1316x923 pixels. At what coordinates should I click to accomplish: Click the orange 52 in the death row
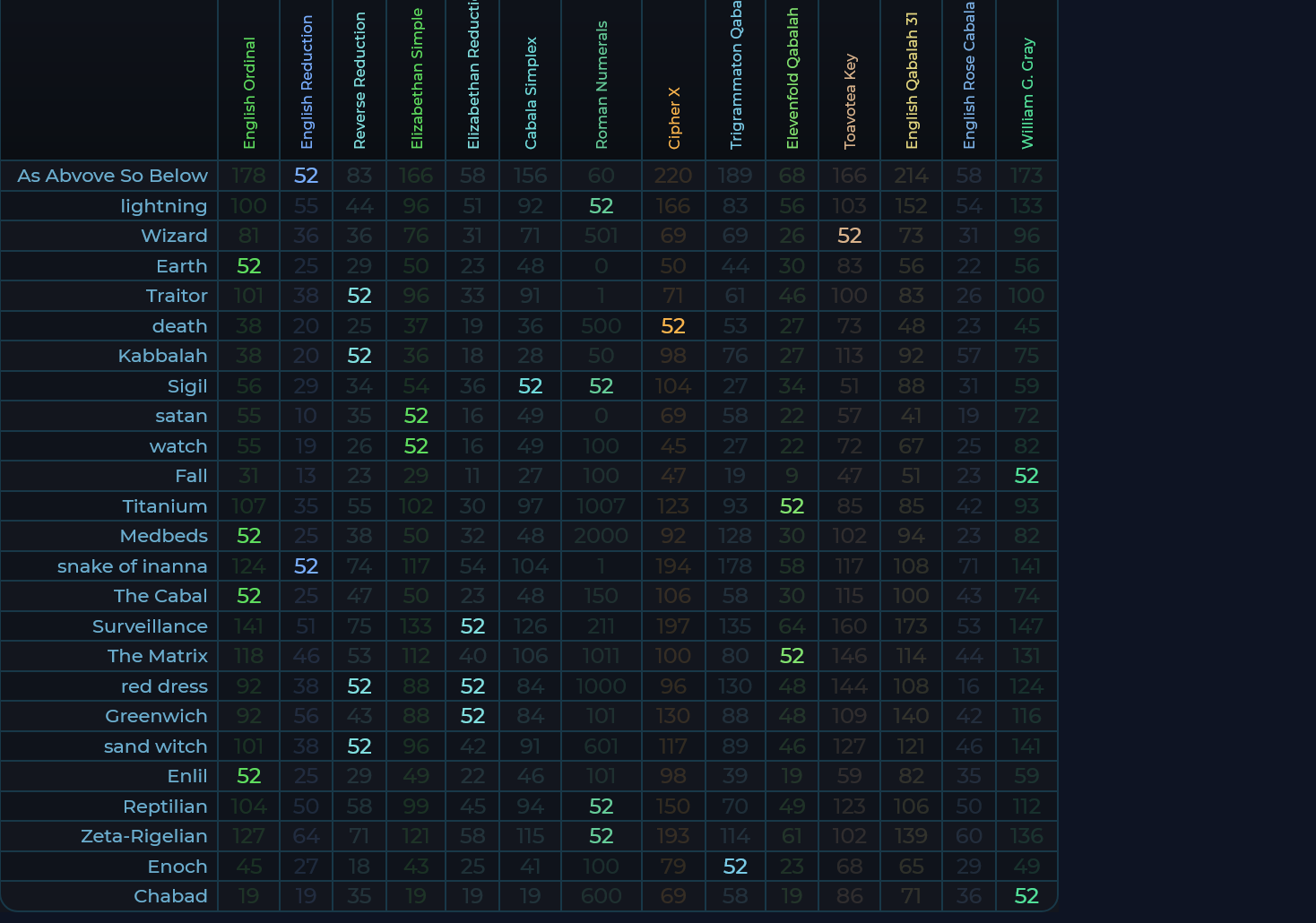tap(673, 326)
